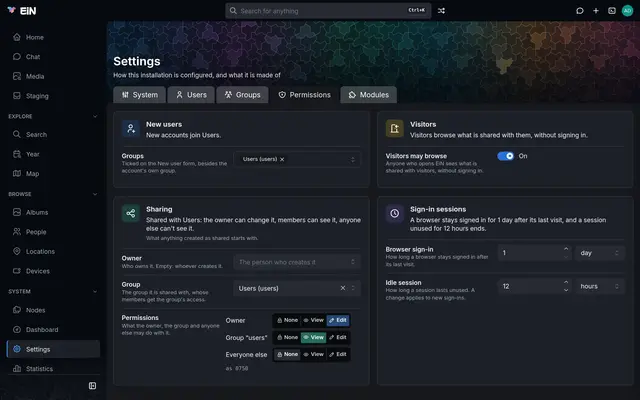The width and height of the screenshot is (640, 400).
Task: Open Nodes under System
Action: tap(53, 310)
